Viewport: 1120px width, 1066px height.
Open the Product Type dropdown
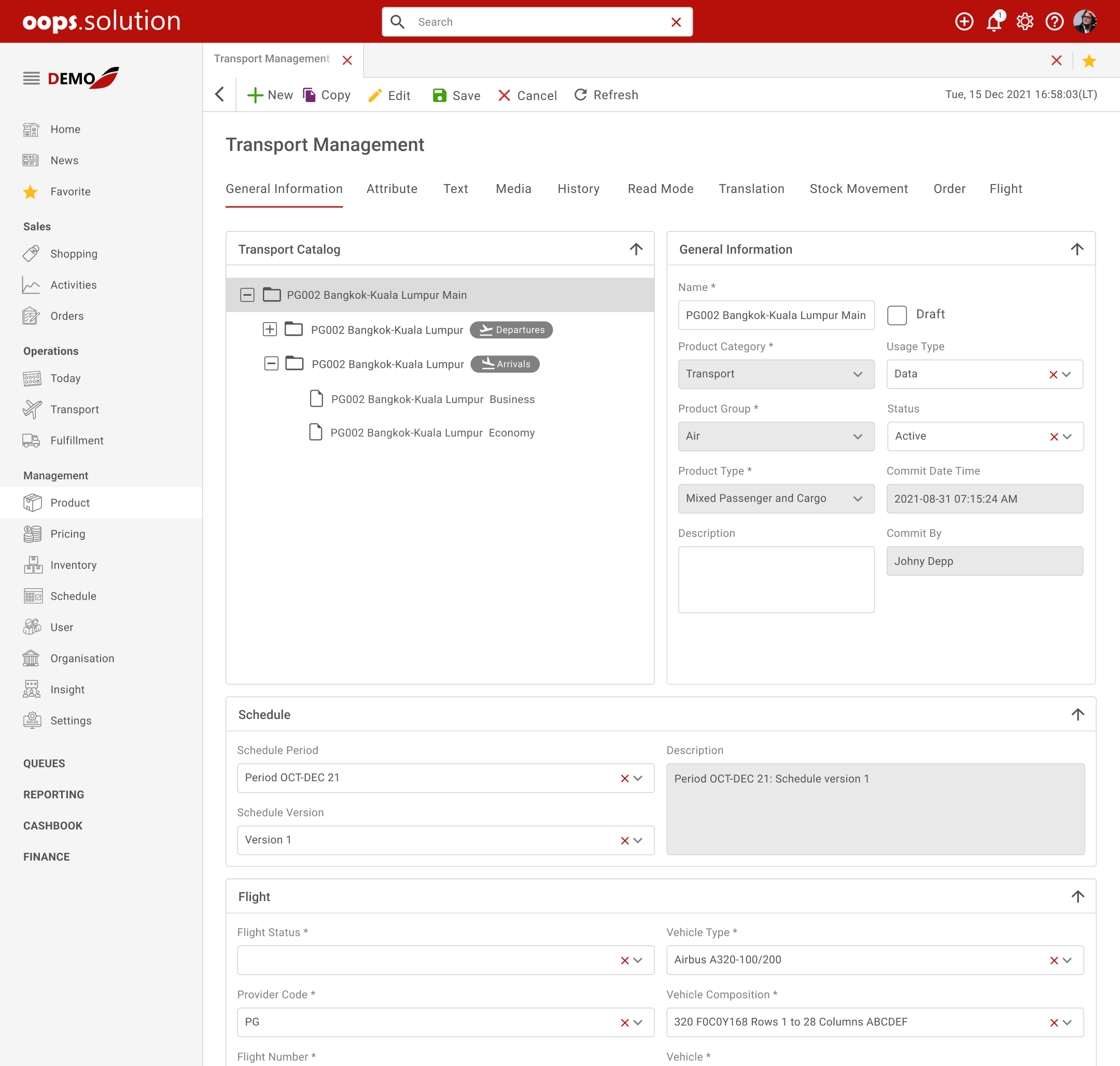(x=776, y=499)
